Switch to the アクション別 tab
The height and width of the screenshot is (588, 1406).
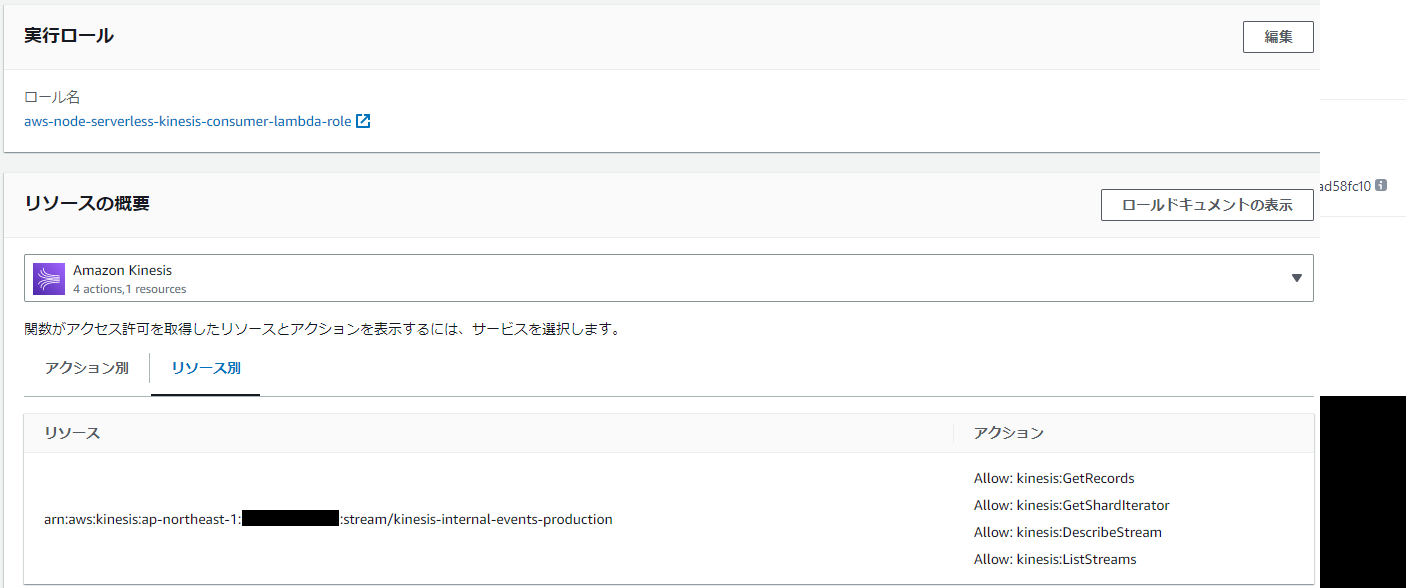(x=87, y=368)
